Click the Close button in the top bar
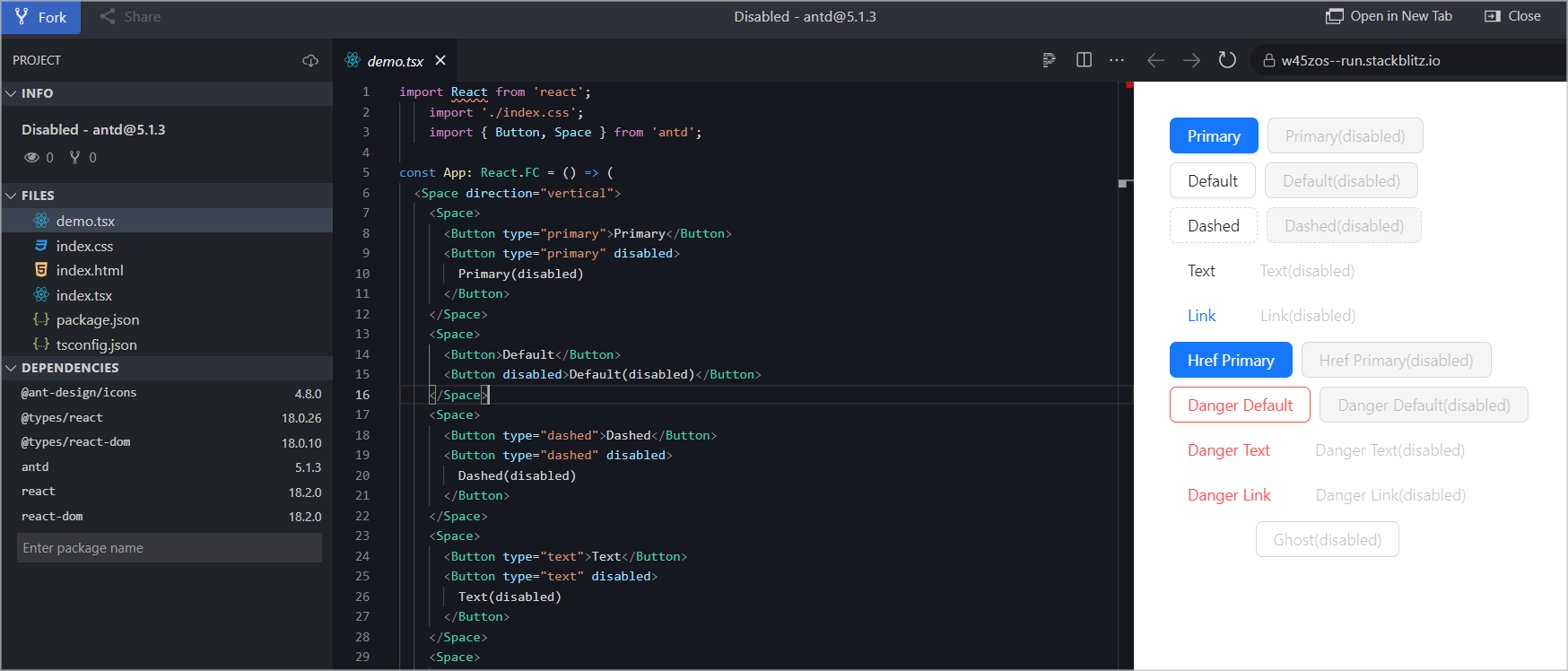1568x671 pixels. (1512, 16)
